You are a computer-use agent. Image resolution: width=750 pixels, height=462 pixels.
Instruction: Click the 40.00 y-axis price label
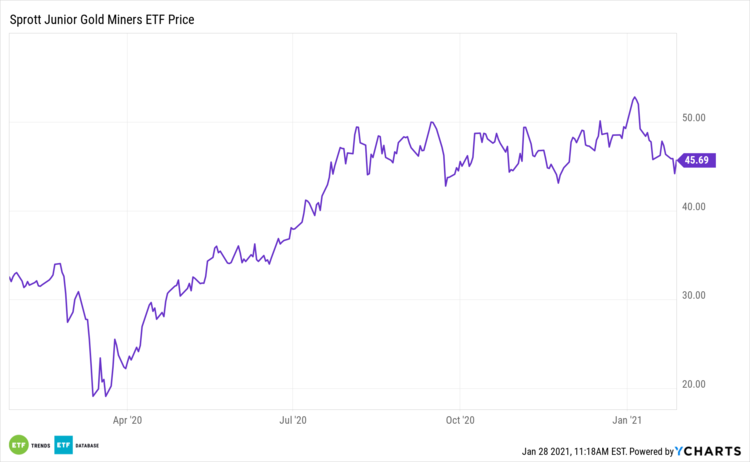pos(693,207)
